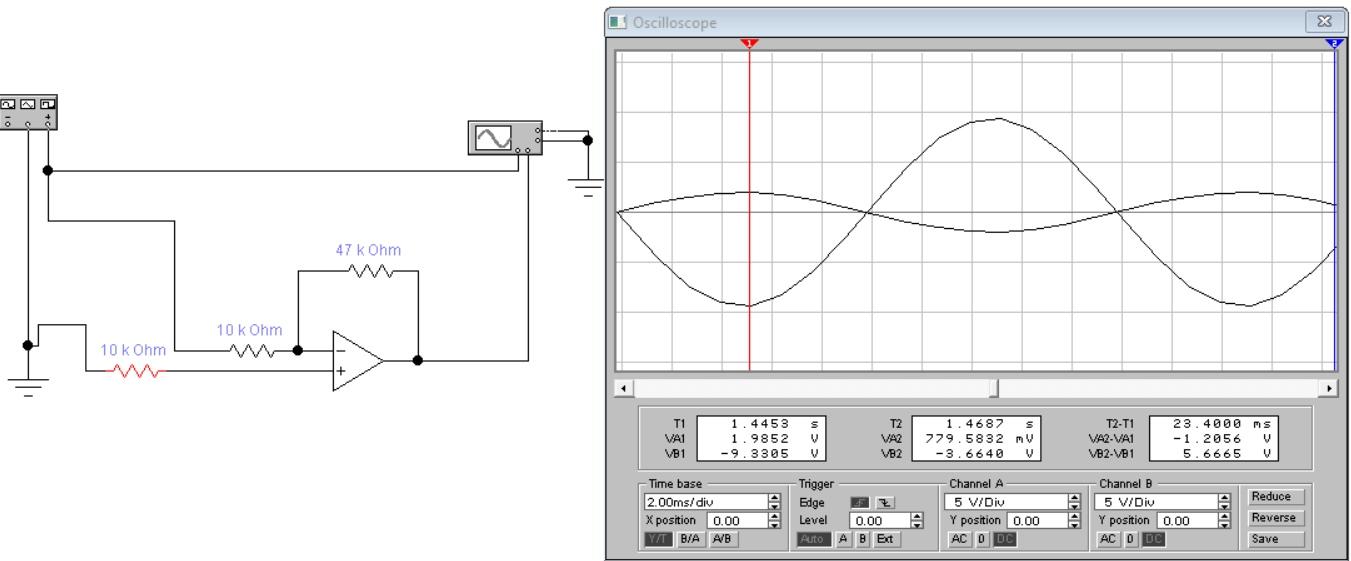Set Channel B coupling to DC
Image resolution: width=1351 pixels, height=561 pixels.
1154,539
